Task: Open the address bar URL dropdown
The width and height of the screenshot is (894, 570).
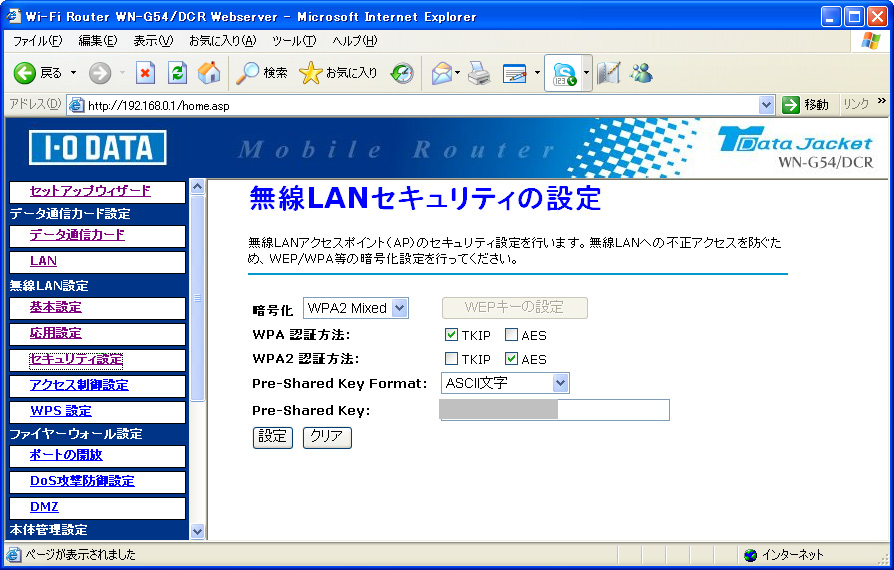Action: click(x=766, y=105)
